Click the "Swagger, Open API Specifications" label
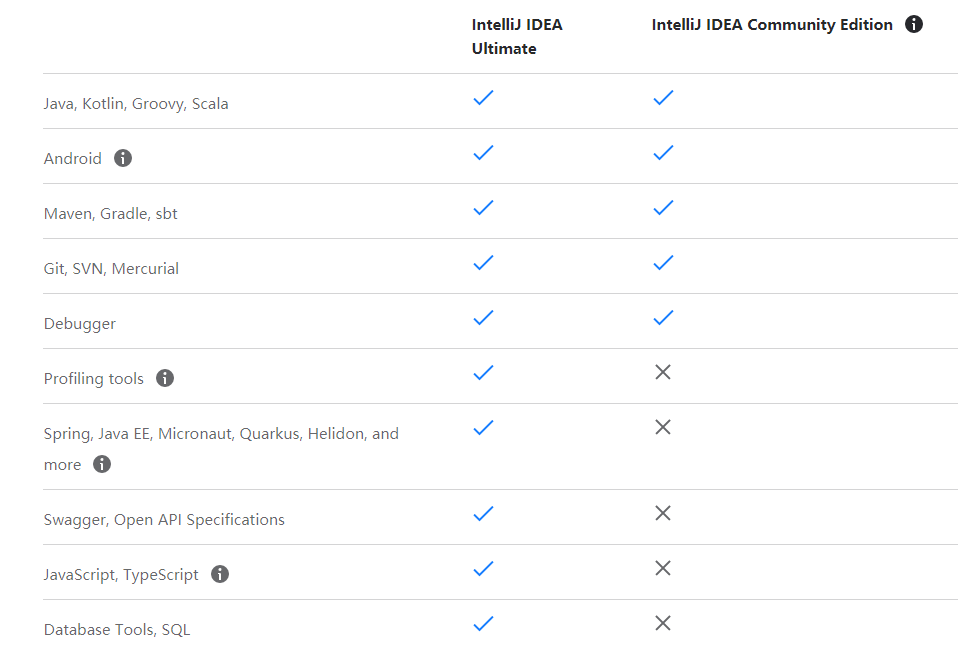 164,519
